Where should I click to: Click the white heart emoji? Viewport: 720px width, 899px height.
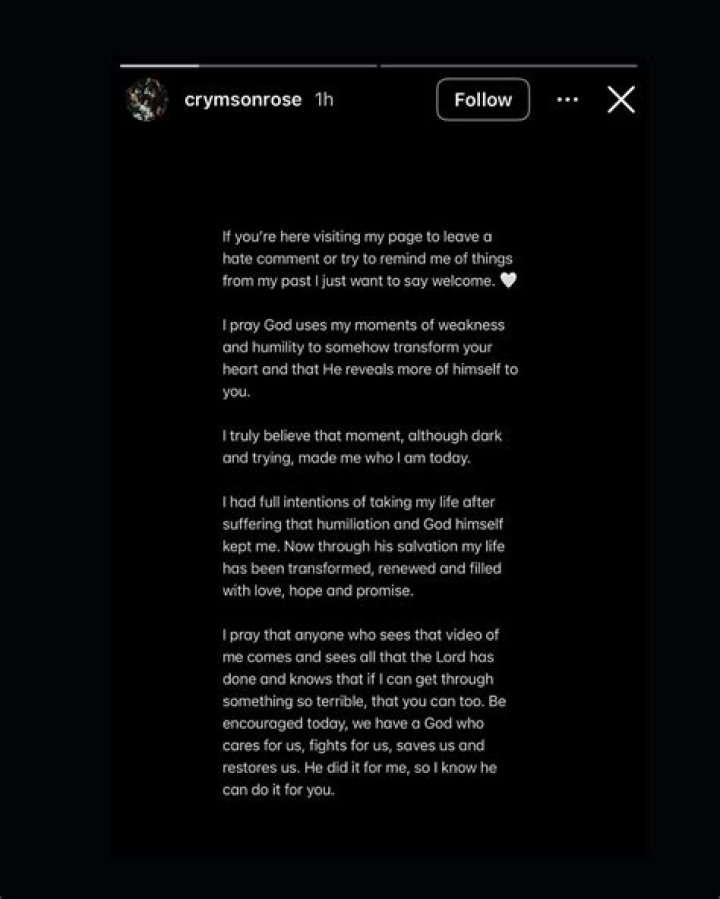508,281
